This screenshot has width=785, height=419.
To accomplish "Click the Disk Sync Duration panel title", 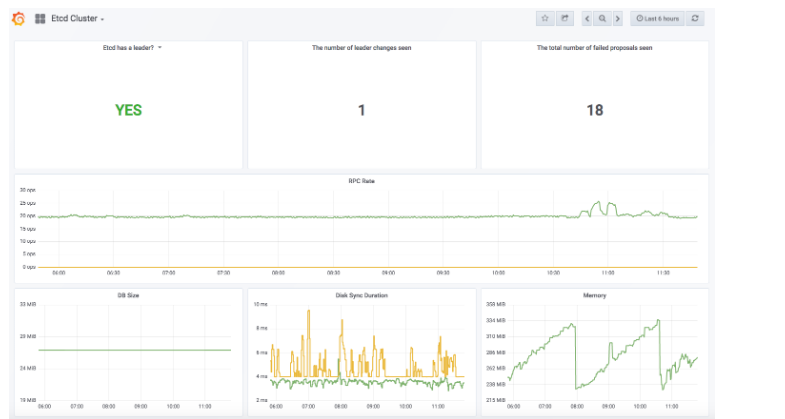I will pyautogui.click(x=361, y=295).
